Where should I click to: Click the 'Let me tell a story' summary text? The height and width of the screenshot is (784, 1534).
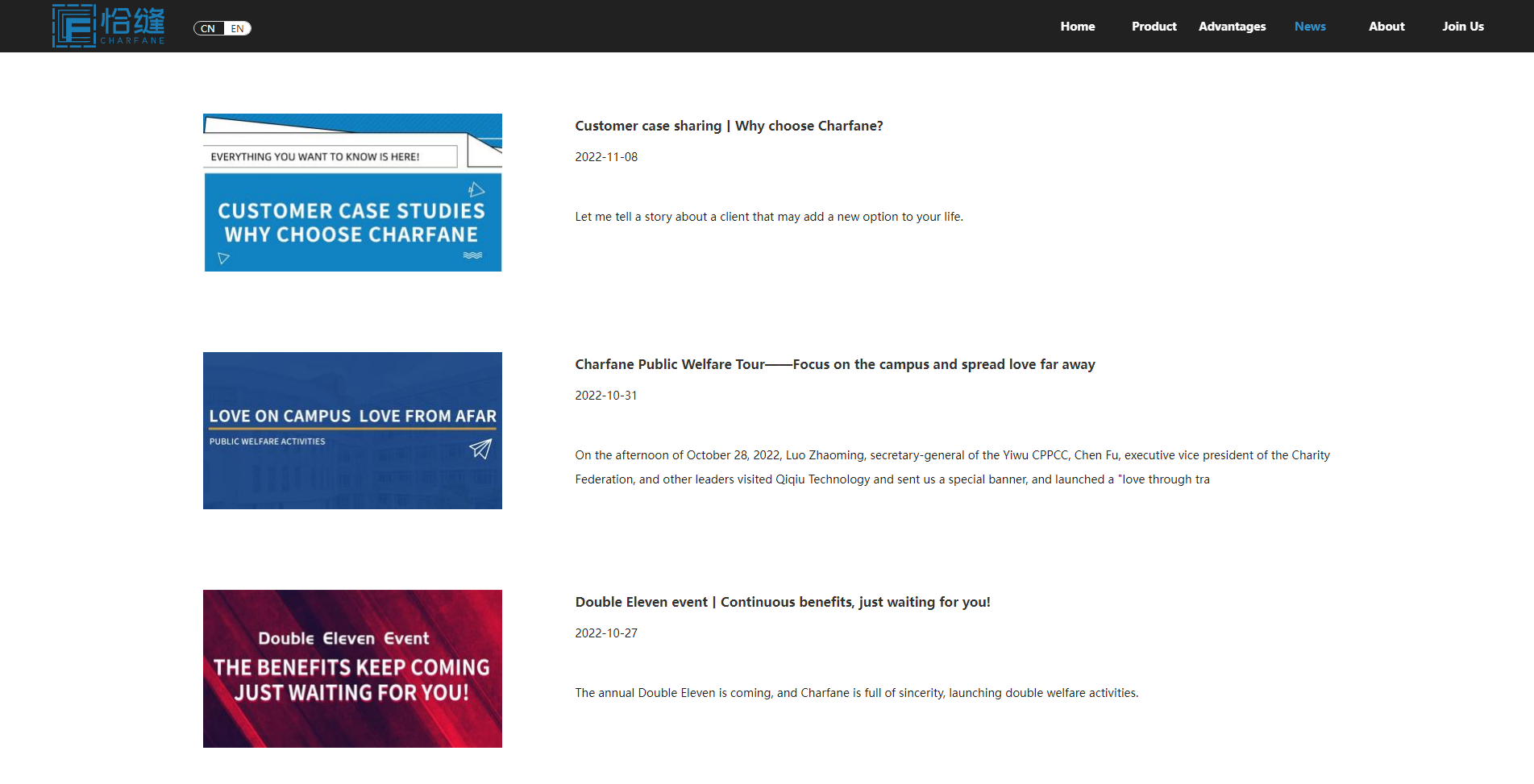pyautogui.click(x=768, y=217)
